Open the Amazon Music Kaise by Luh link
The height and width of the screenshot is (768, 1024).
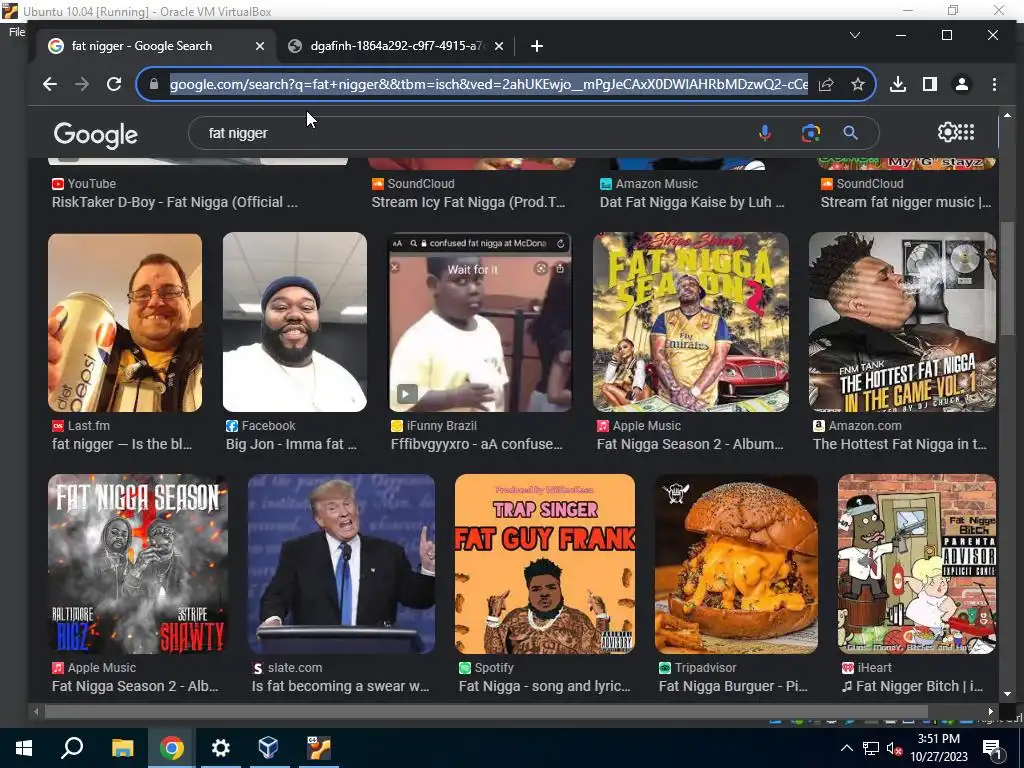(x=692, y=202)
